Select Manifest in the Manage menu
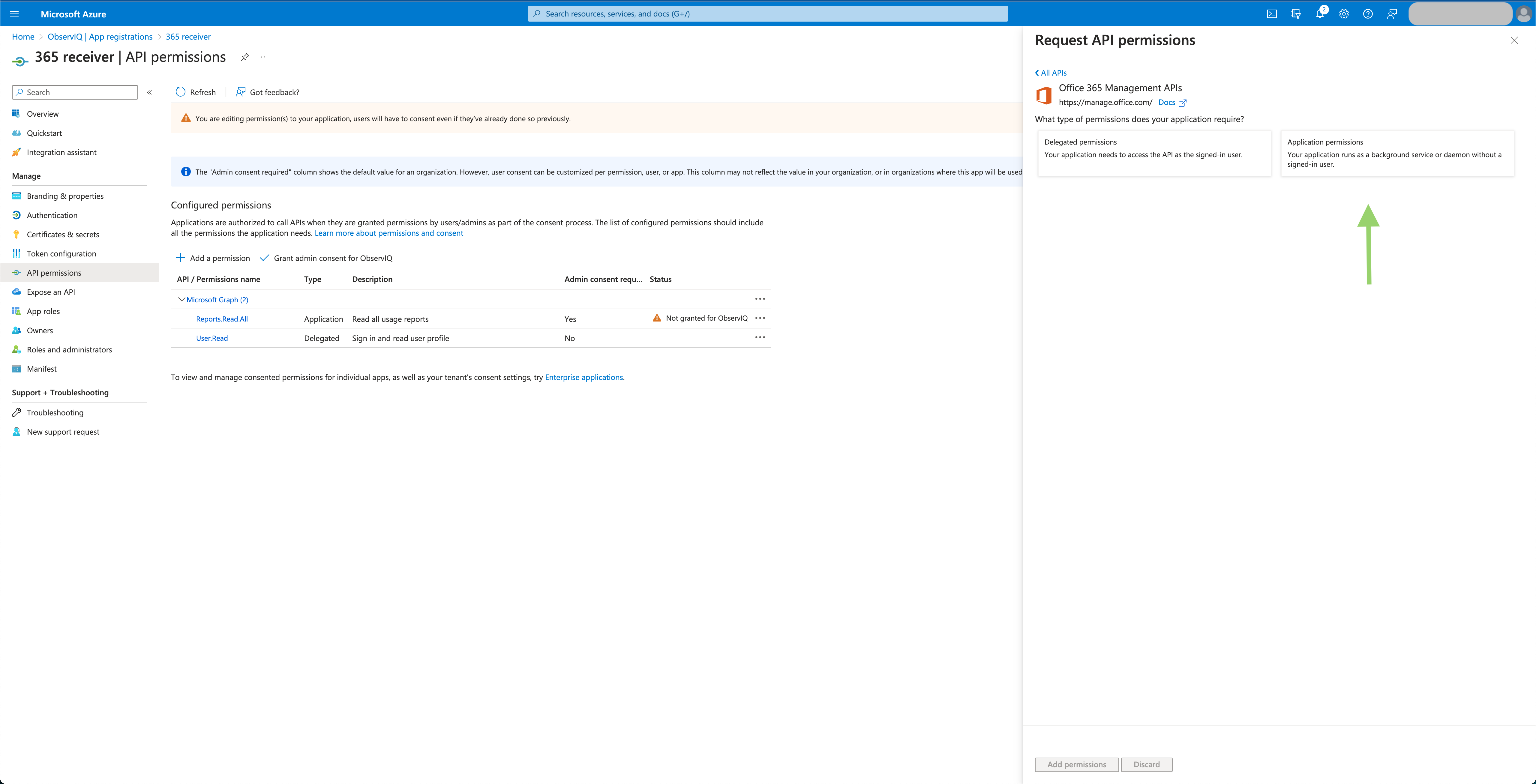The image size is (1536, 784). pyautogui.click(x=42, y=368)
